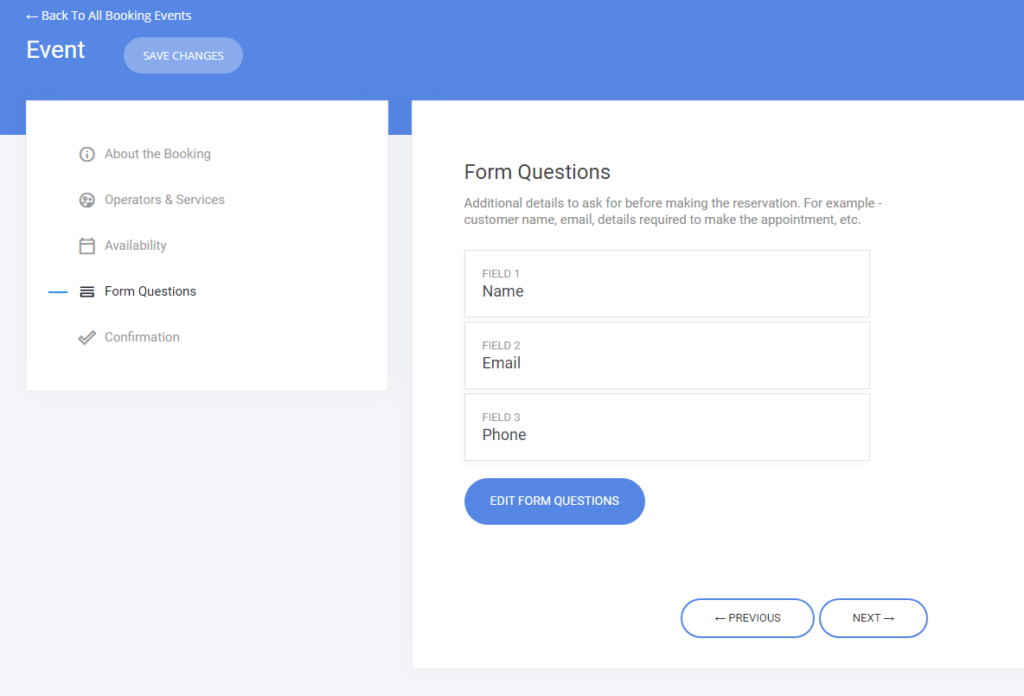Open the Confirmation step
Image resolution: width=1024 pixels, height=696 pixels.
coord(142,338)
